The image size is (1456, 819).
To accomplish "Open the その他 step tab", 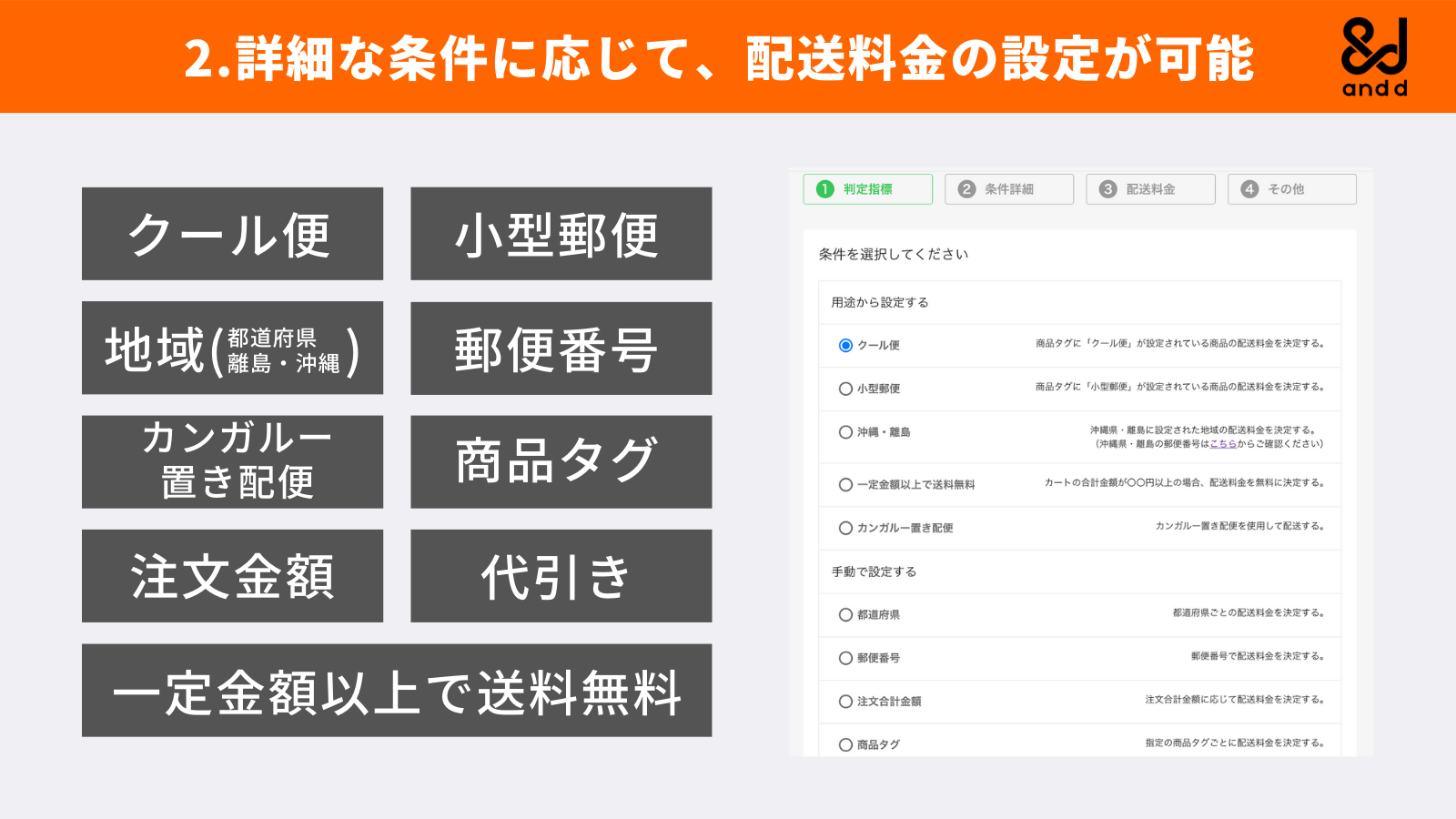I will click(x=1290, y=189).
